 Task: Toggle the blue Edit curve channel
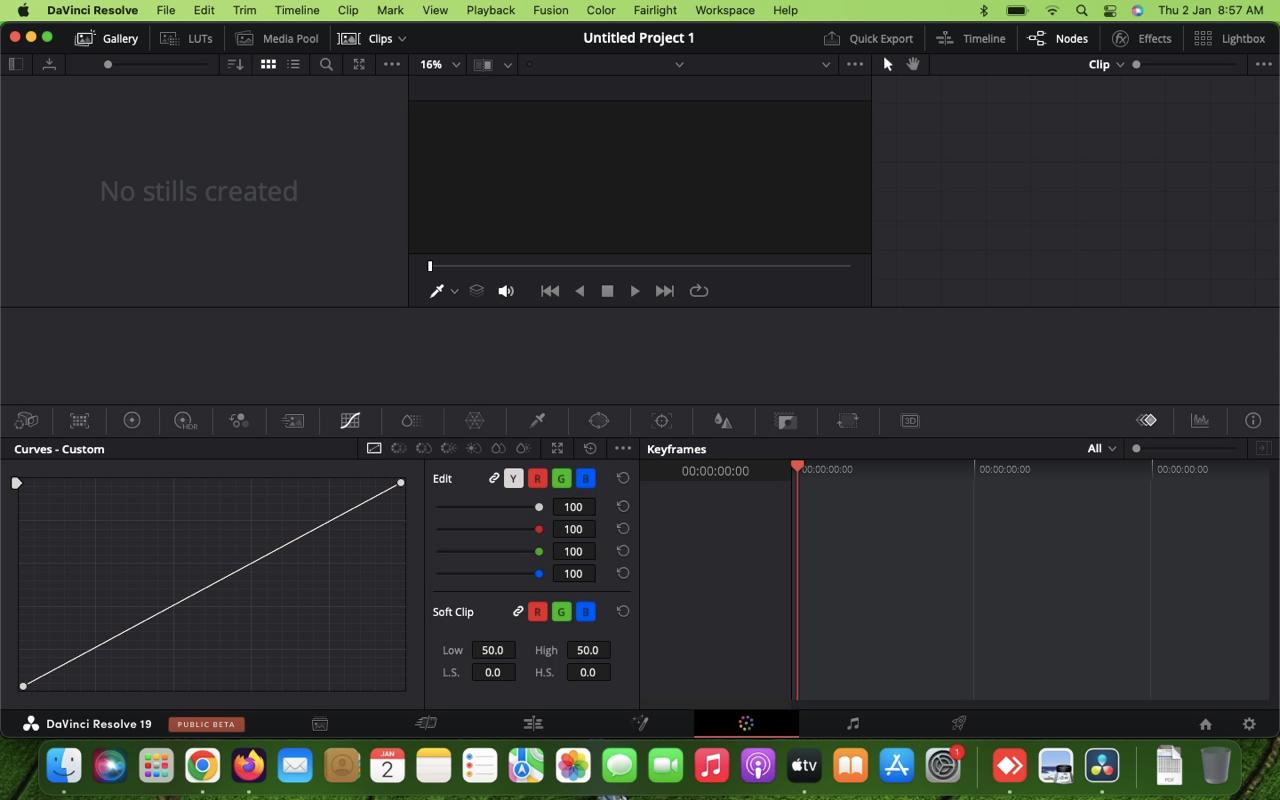(x=586, y=479)
